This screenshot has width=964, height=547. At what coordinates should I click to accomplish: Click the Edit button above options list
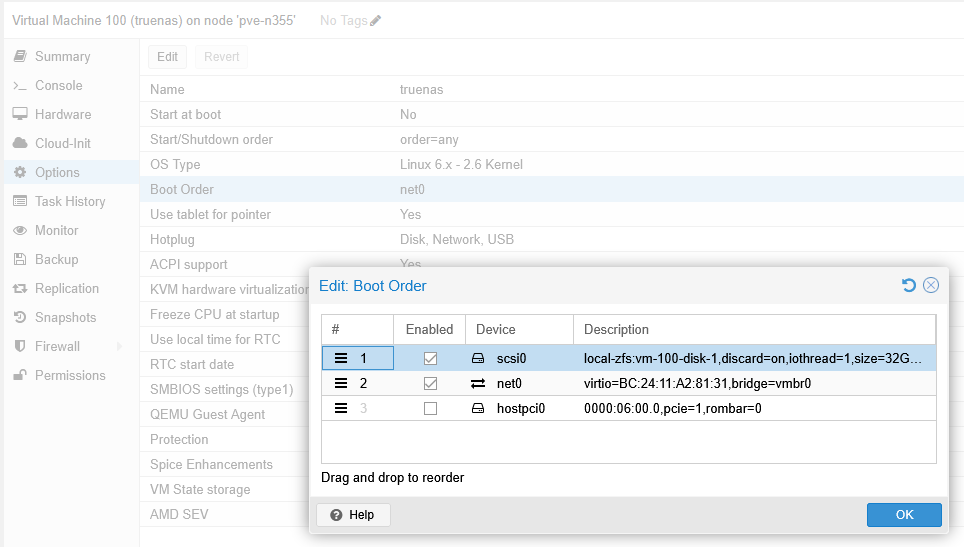167,57
